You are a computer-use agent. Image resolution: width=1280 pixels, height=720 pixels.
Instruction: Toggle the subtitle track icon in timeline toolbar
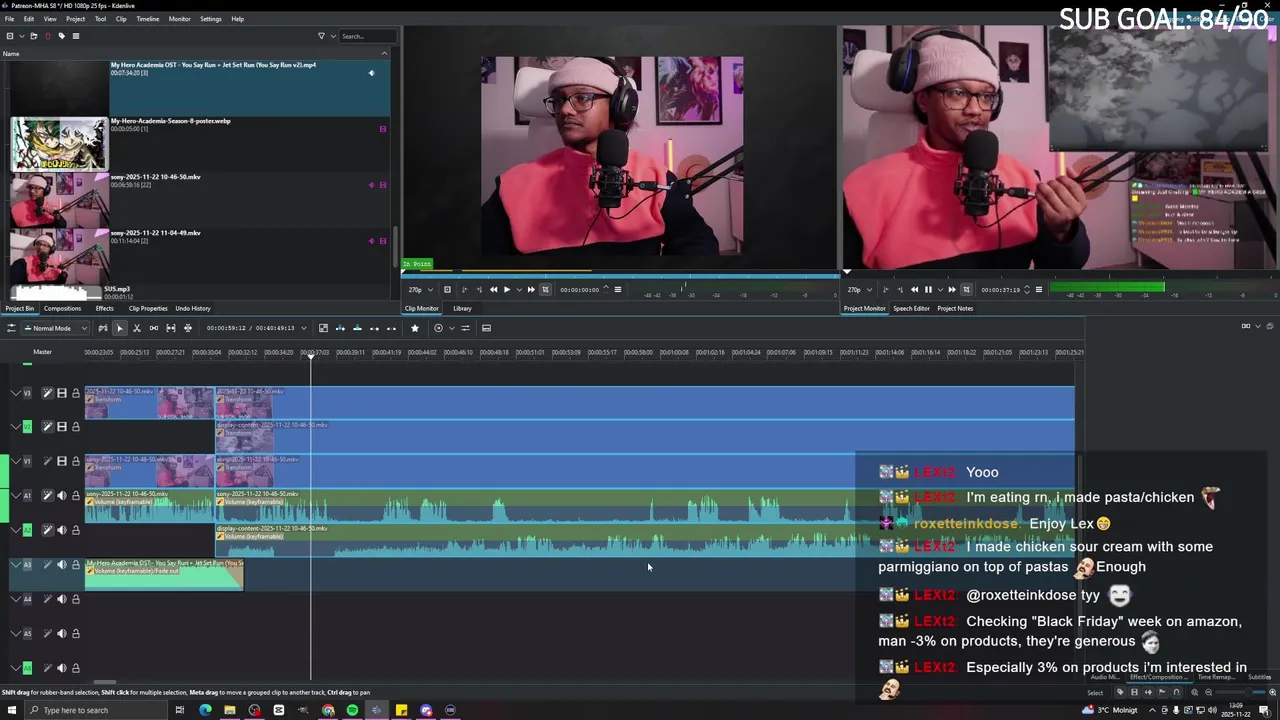(486, 328)
